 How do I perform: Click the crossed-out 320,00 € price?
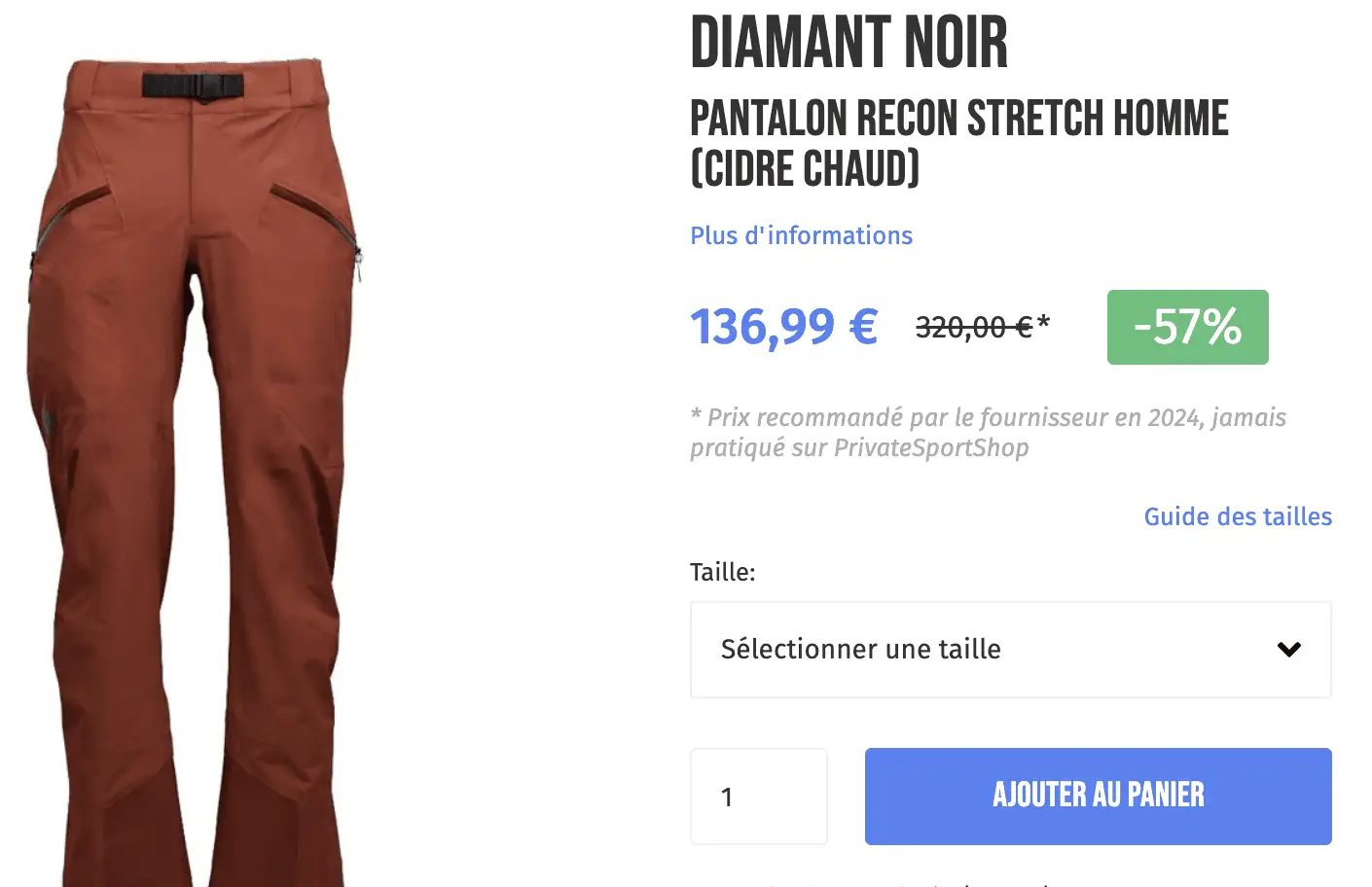point(973,327)
